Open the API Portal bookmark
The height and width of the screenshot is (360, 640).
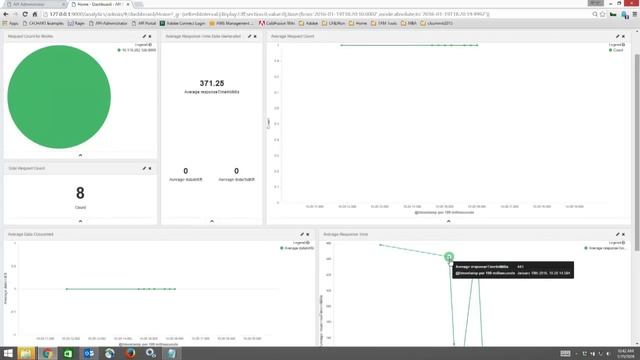tap(144, 23)
